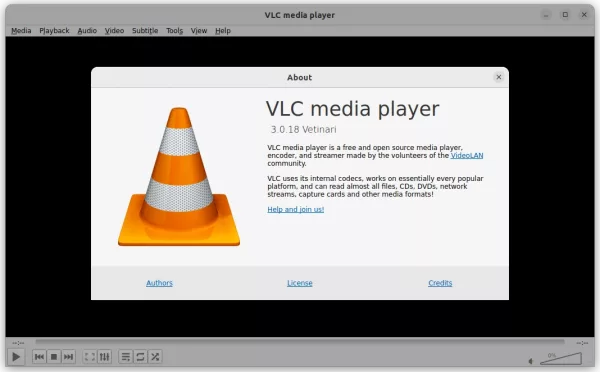600x372 pixels.
Task: Skip to previous media in playlist
Action: pyautogui.click(x=39, y=357)
